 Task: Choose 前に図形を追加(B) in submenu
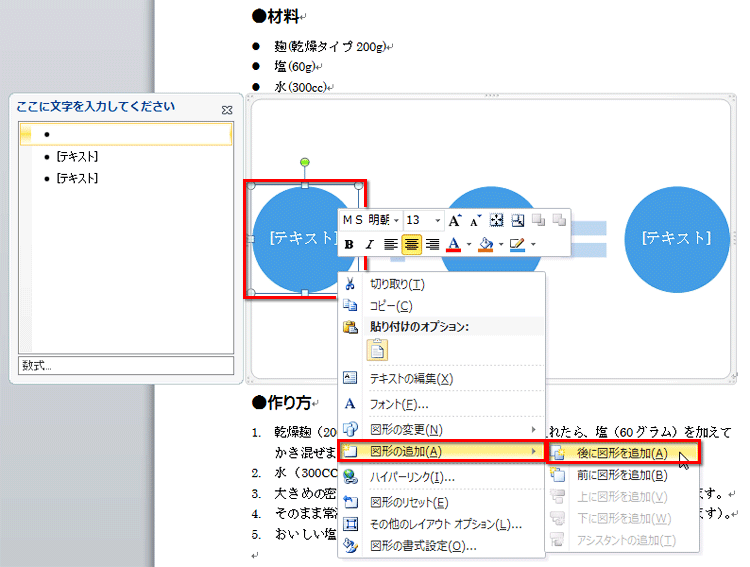click(623, 475)
